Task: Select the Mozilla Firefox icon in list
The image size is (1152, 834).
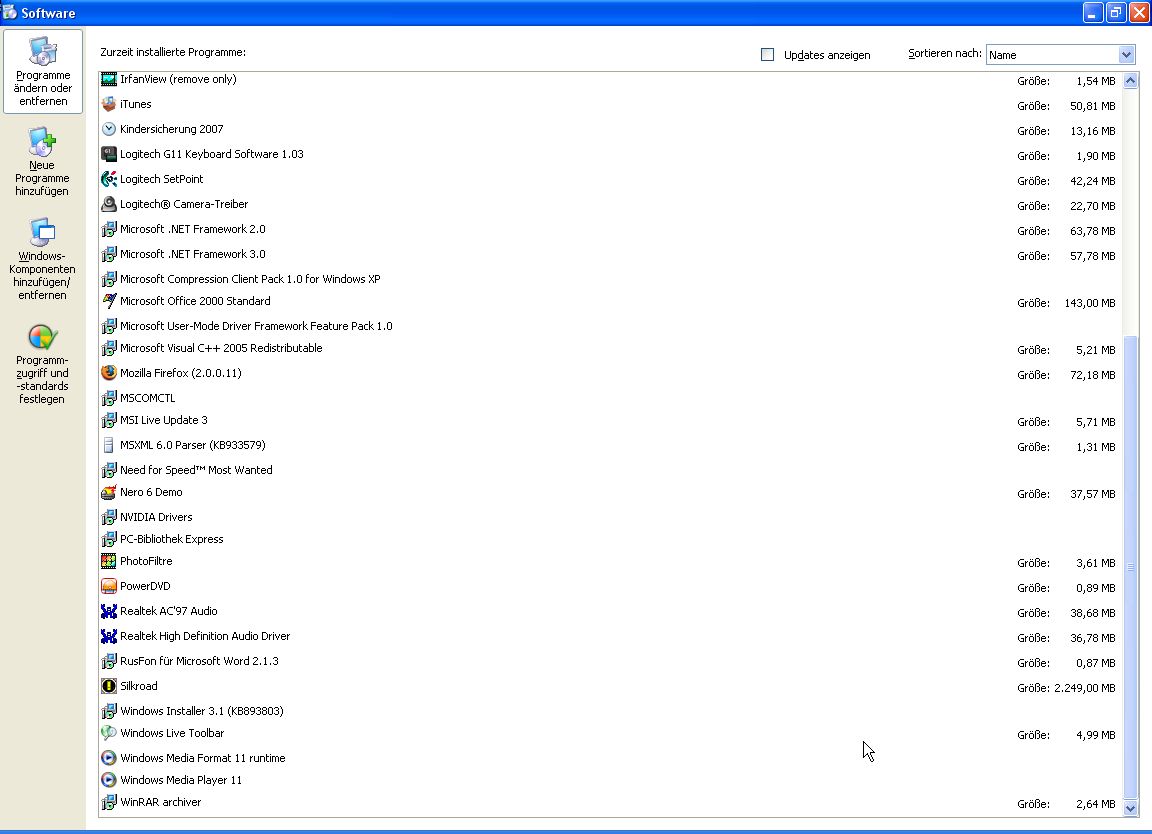Action: [109, 373]
